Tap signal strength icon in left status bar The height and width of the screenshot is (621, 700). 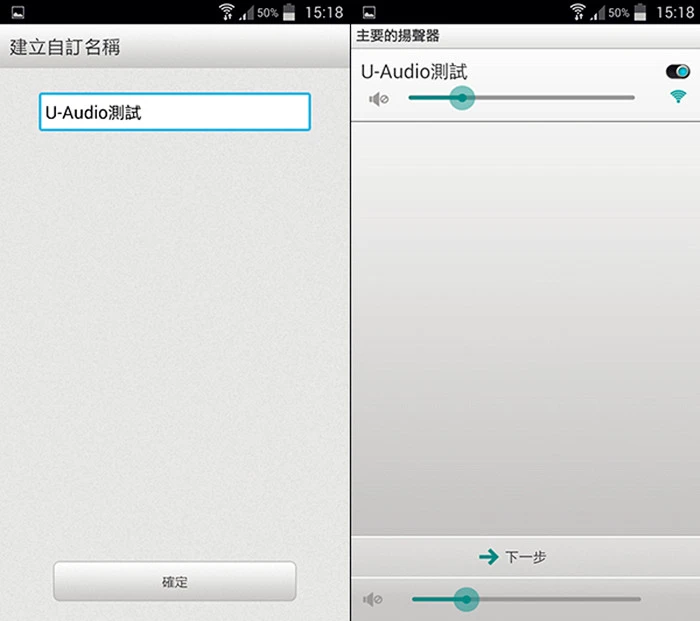(246, 13)
